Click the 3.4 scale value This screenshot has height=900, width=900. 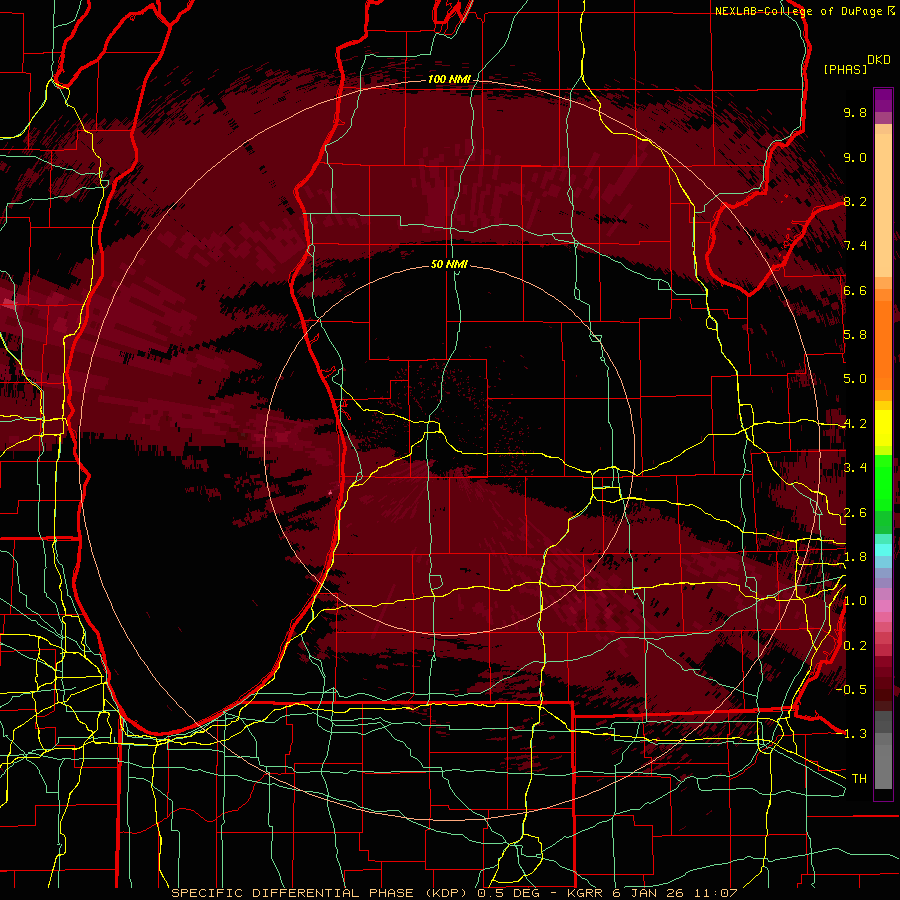pos(855,468)
